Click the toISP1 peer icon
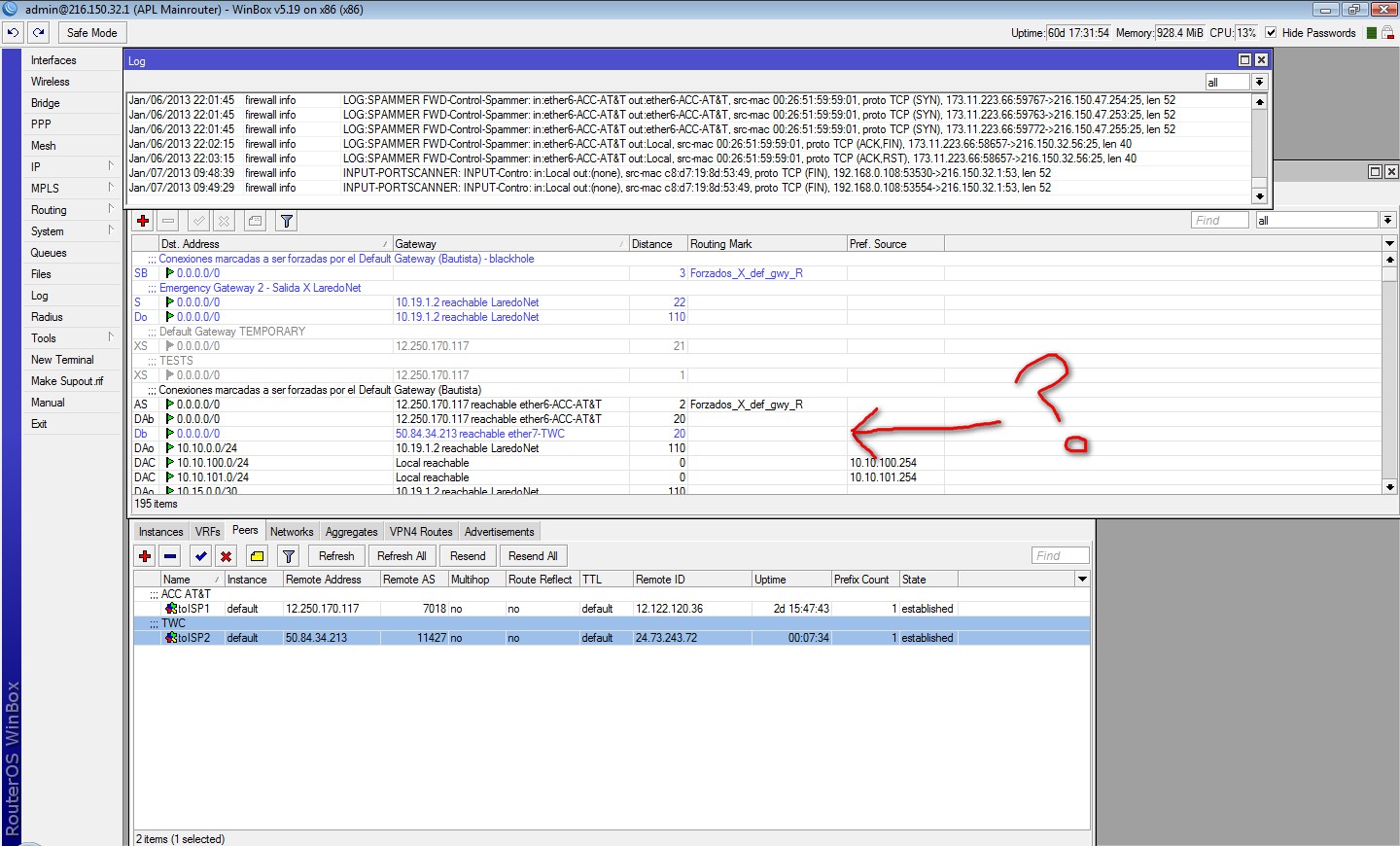Image resolution: width=1400 pixels, height=846 pixels. click(171, 609)
